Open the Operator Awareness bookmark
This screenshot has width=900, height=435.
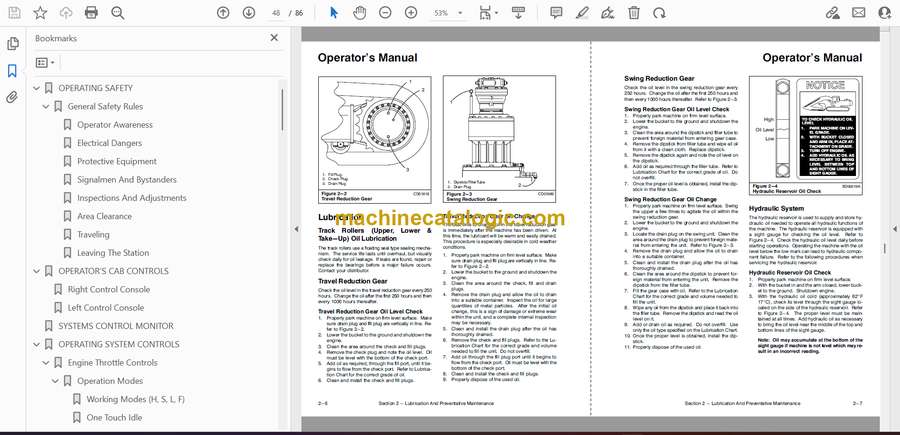pos(115,125)
